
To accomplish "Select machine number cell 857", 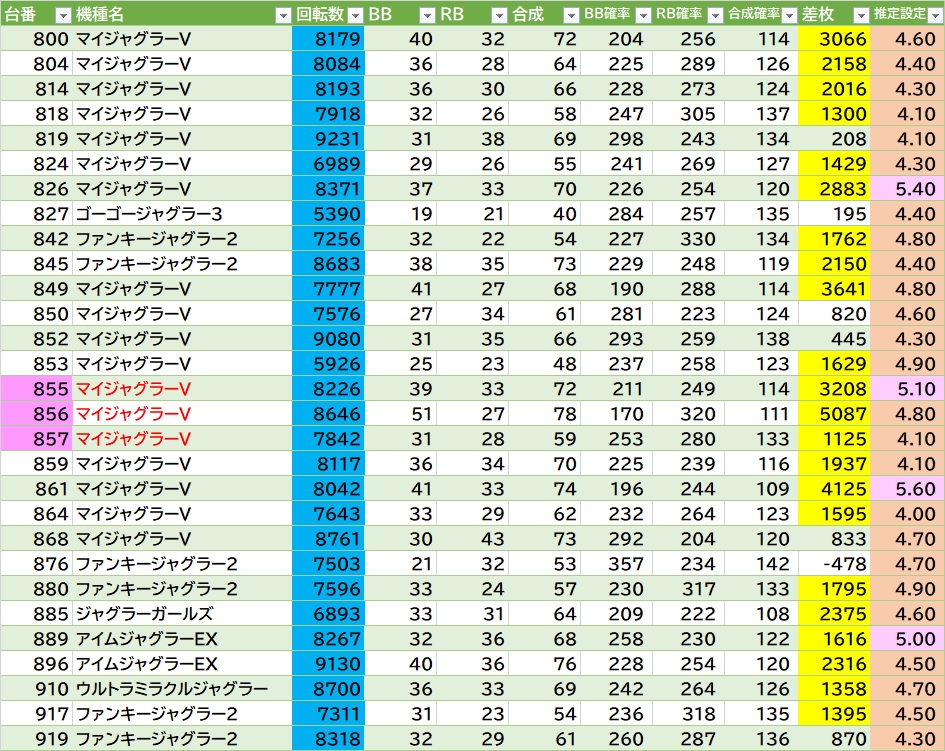I will tap(37, 439).
